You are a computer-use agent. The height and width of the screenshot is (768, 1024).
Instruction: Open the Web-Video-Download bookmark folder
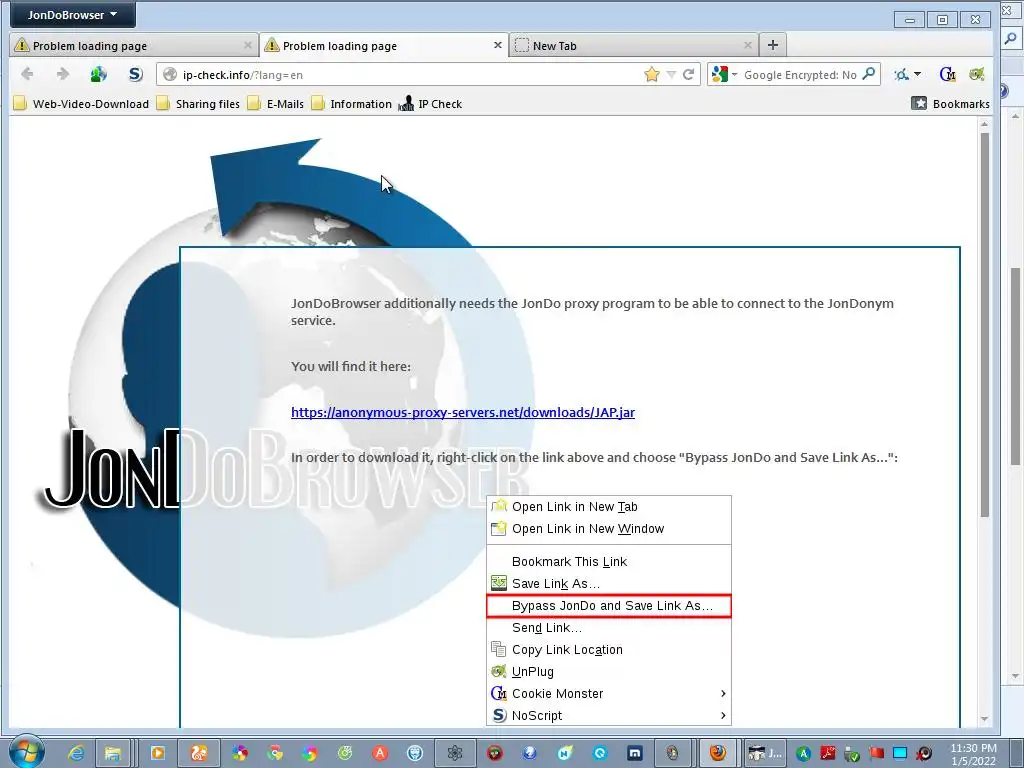[81, 104]
